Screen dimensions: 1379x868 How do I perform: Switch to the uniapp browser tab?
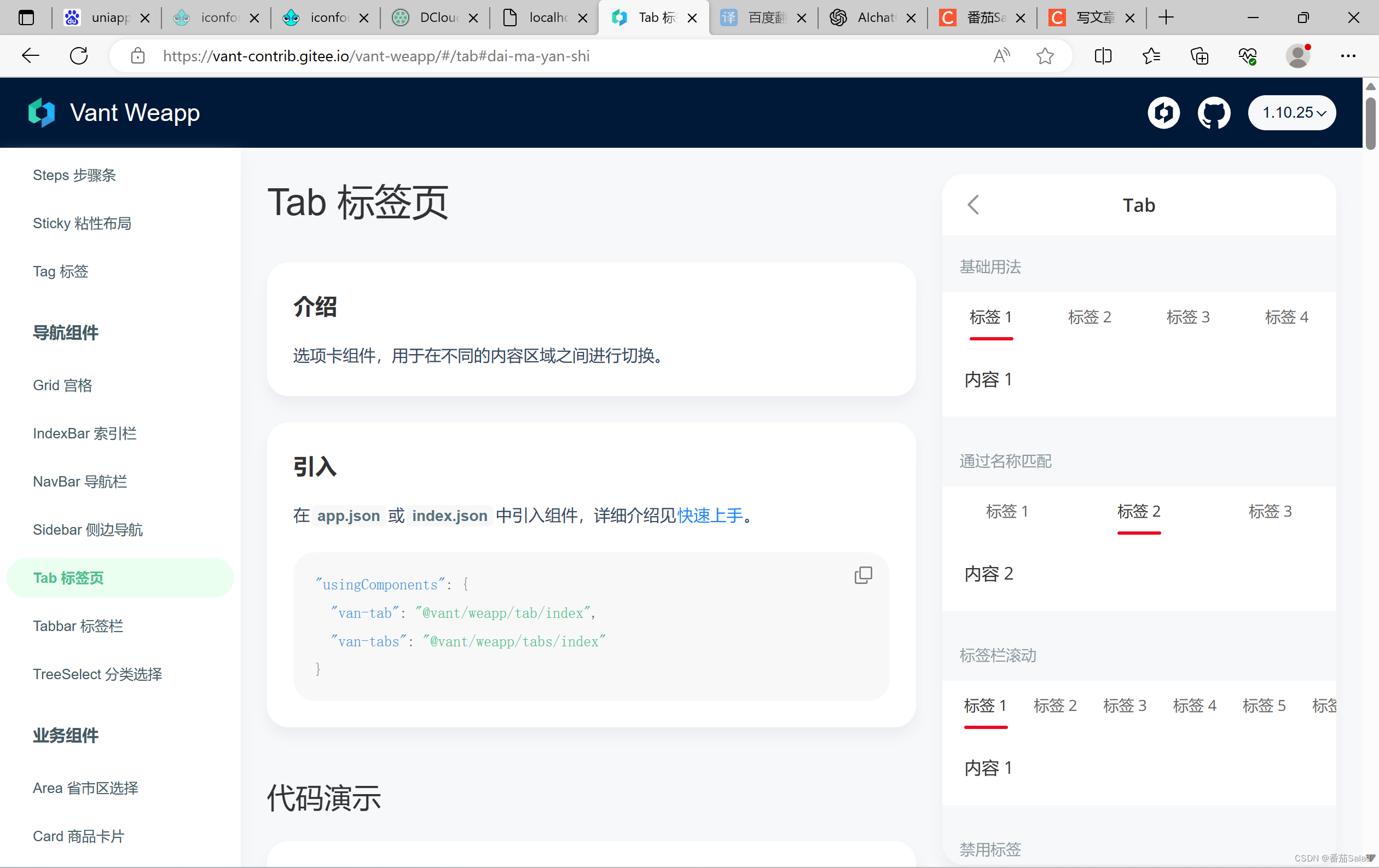(106, 18)
